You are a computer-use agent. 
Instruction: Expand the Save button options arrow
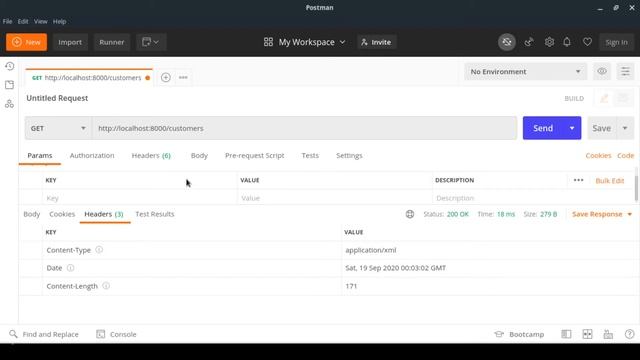click(x=625, y=128)
